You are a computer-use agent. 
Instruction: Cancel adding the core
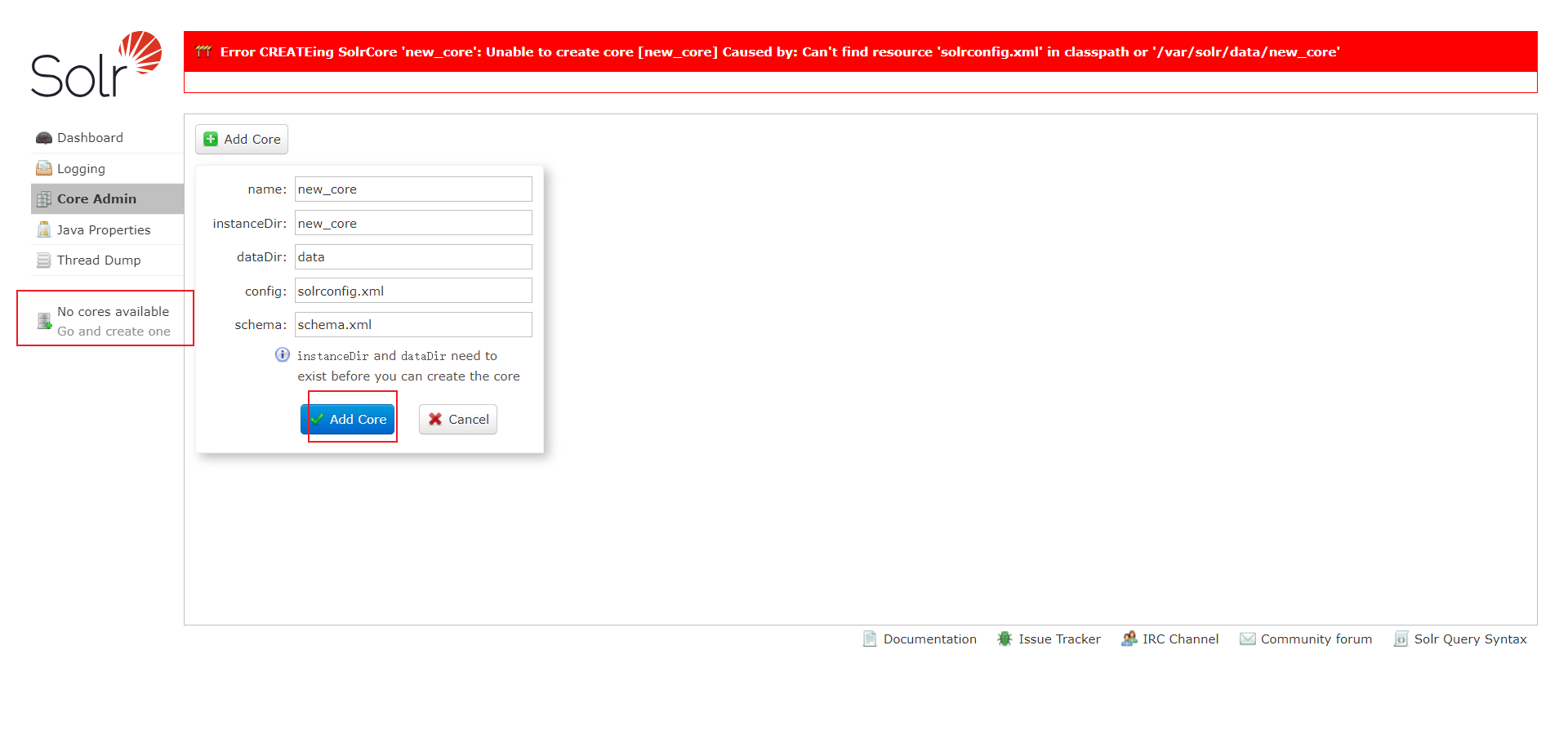(x=458, y=419)
